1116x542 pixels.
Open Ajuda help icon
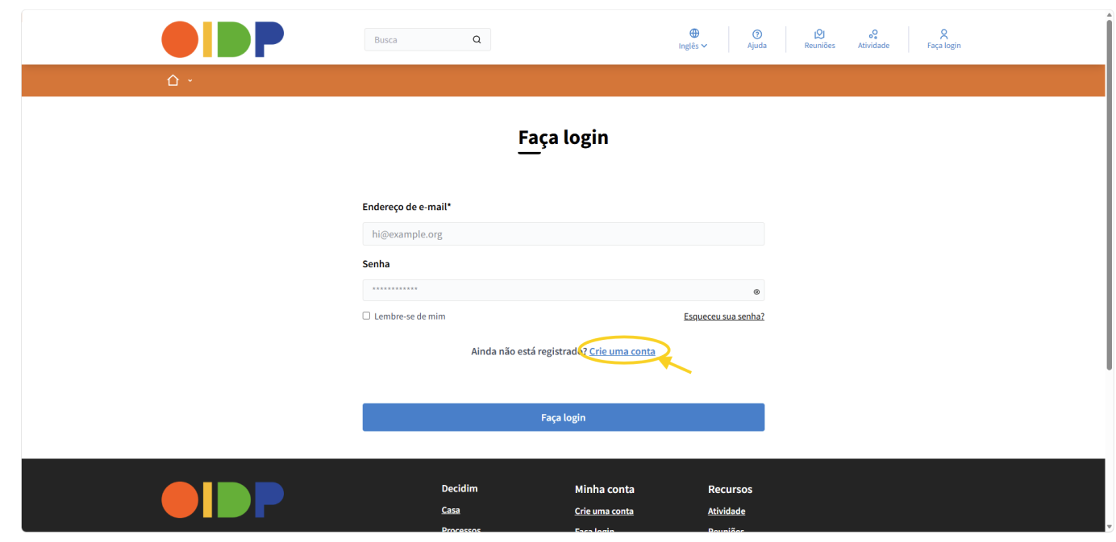(757, 33)
